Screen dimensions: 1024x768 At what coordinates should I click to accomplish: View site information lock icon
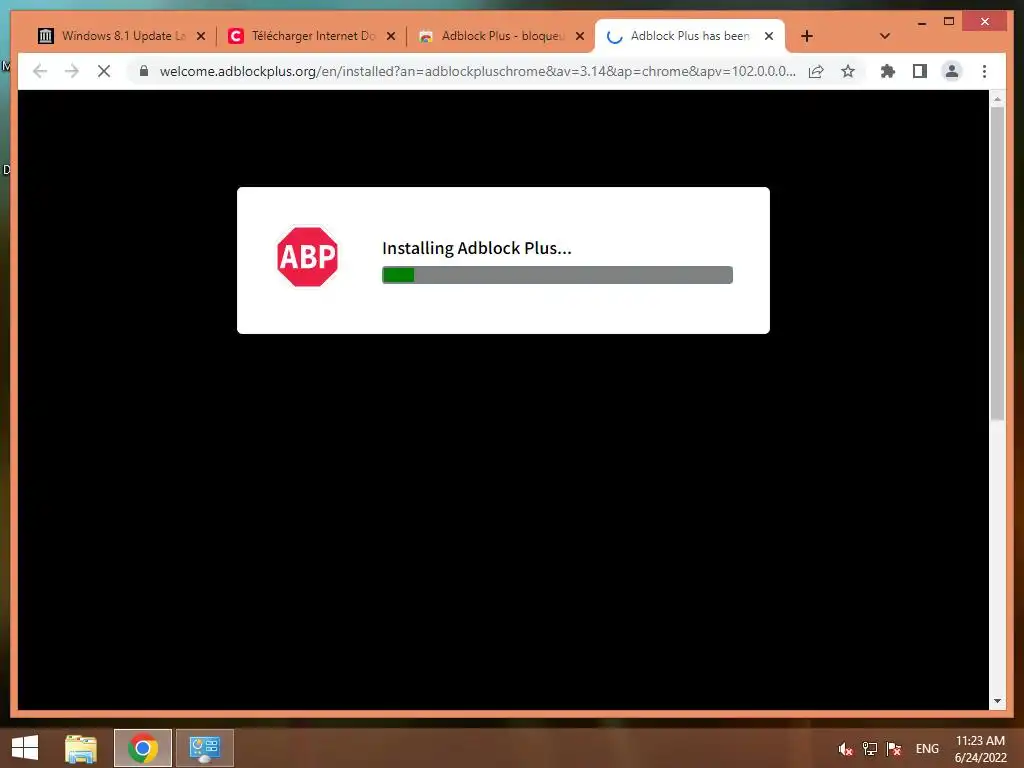144,71
